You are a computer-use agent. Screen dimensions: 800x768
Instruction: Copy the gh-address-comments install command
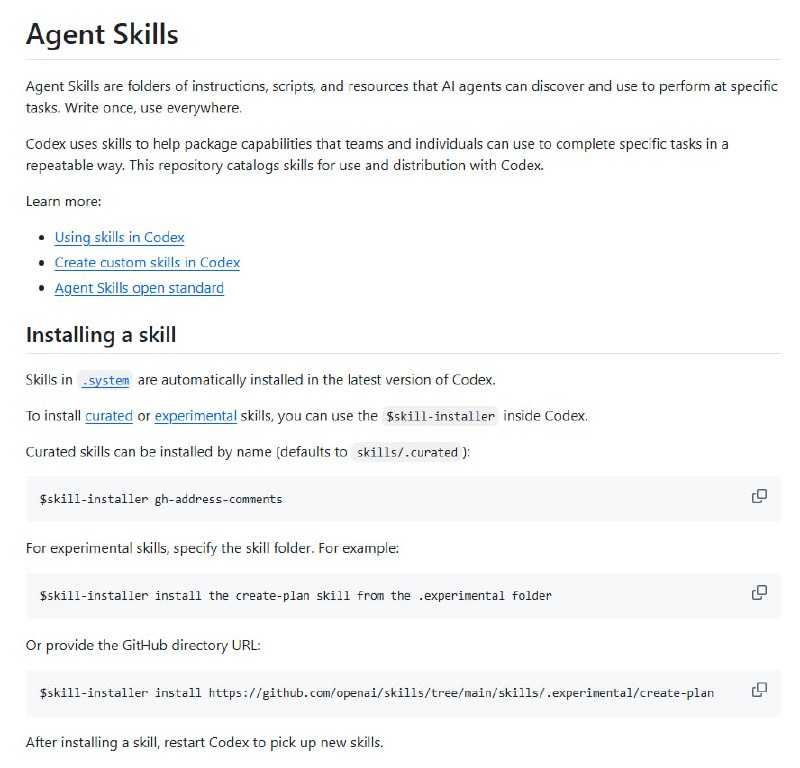click(760, 497)
